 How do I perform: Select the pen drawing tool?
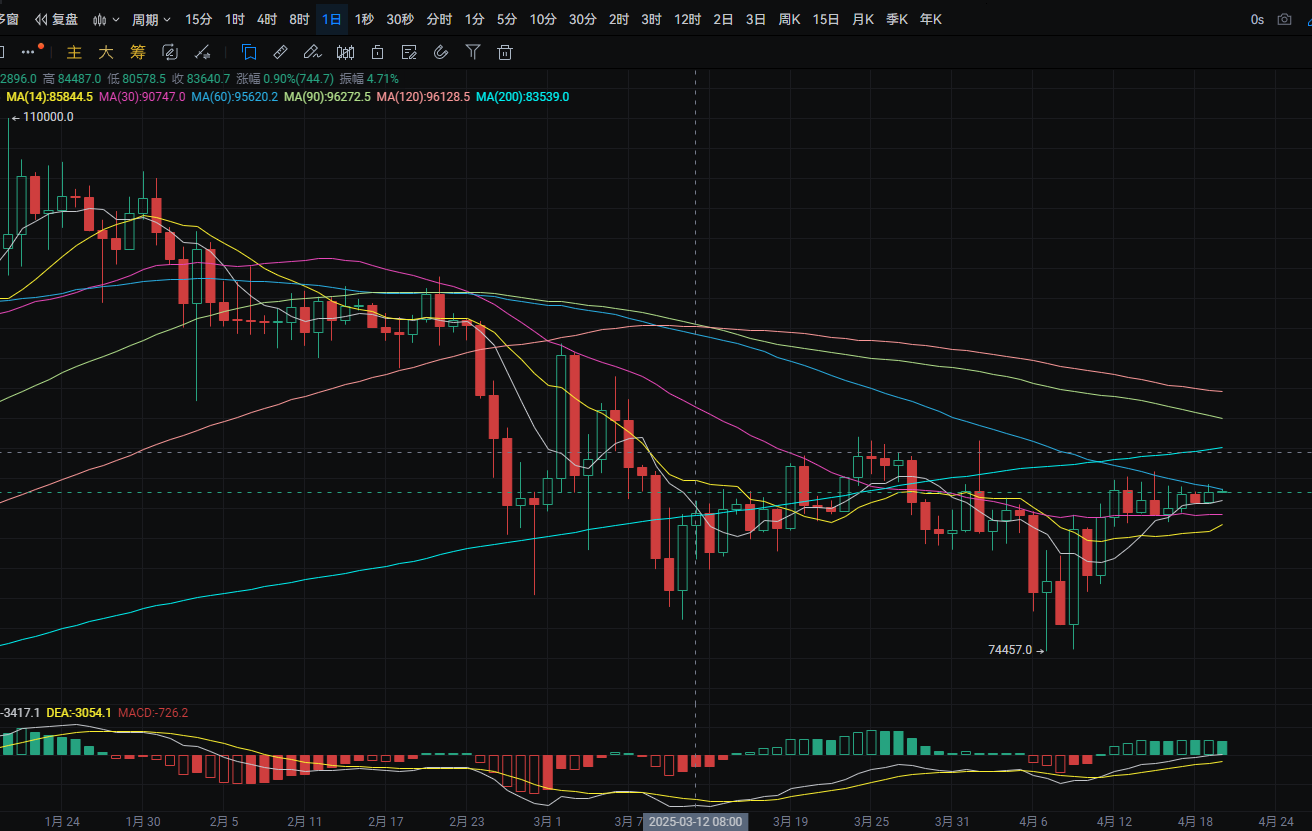coord(312,53)
